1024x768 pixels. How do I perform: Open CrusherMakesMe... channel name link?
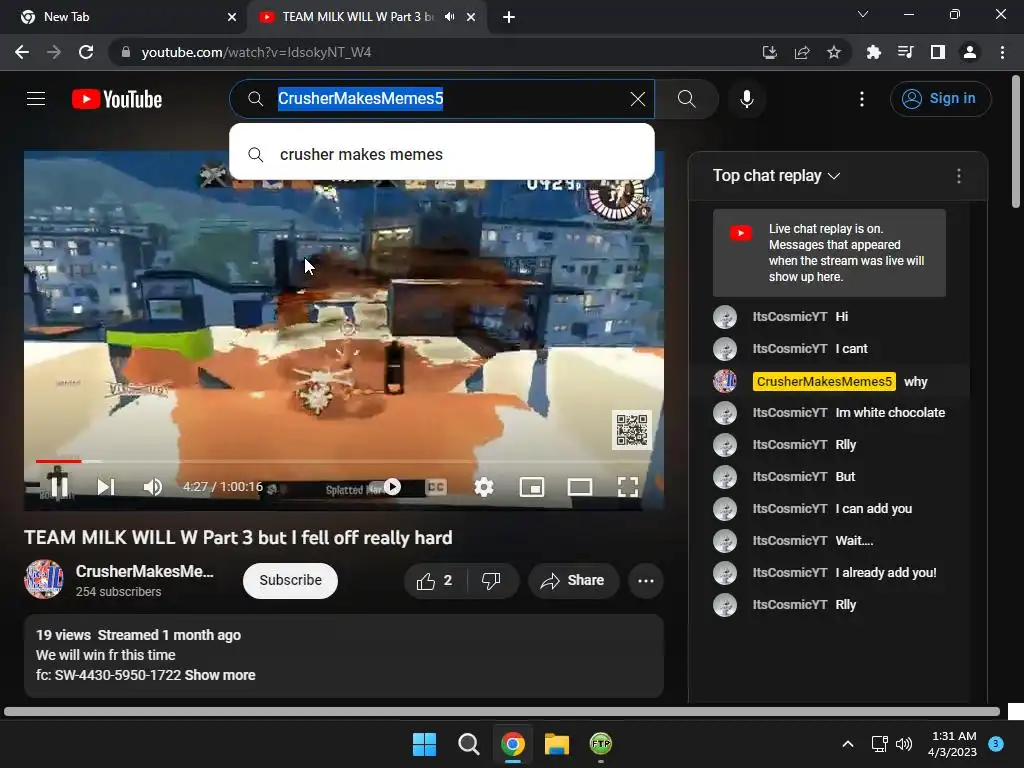coord(144,571)
